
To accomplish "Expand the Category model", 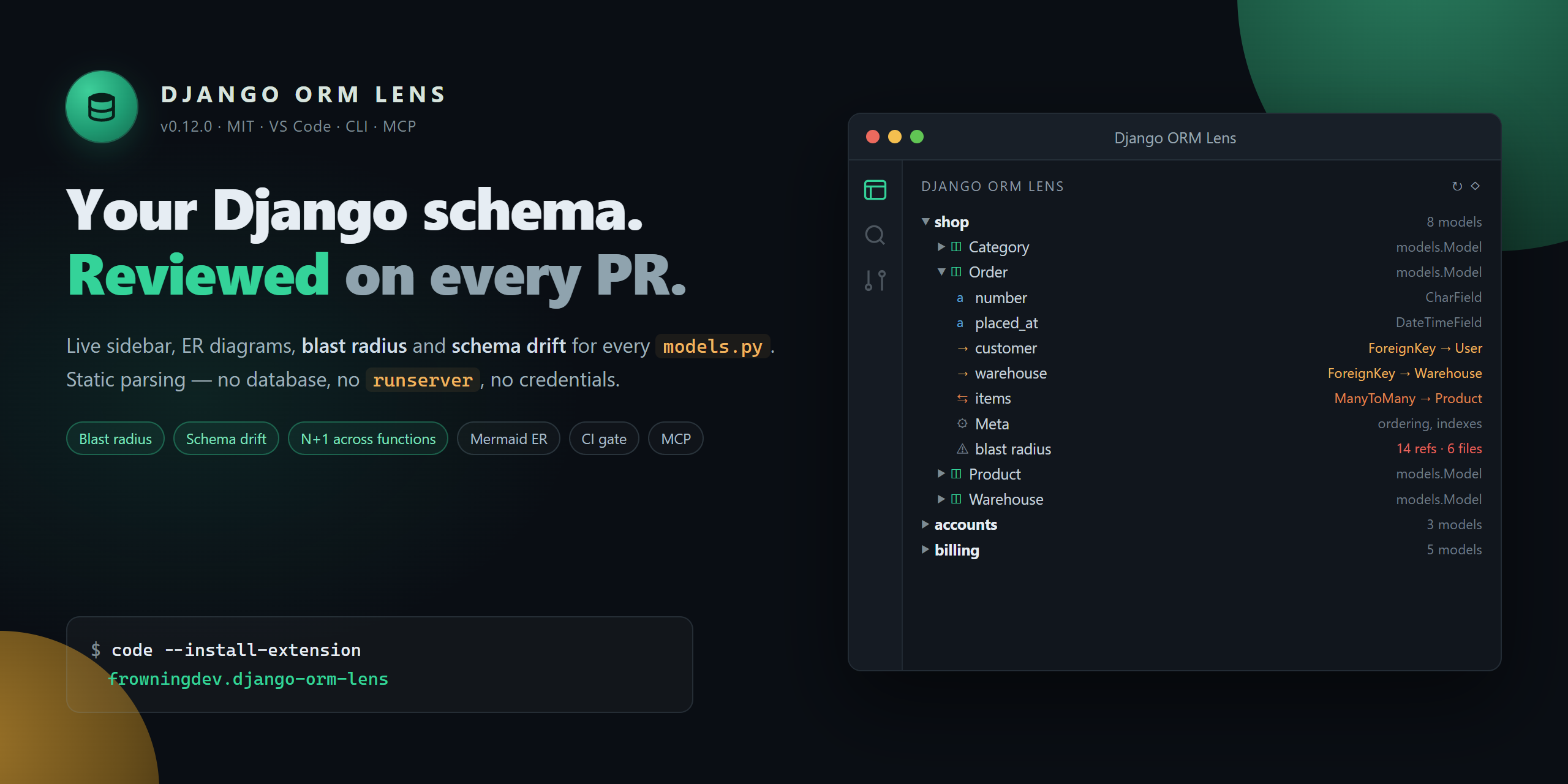I will click(x=941, y=247).
